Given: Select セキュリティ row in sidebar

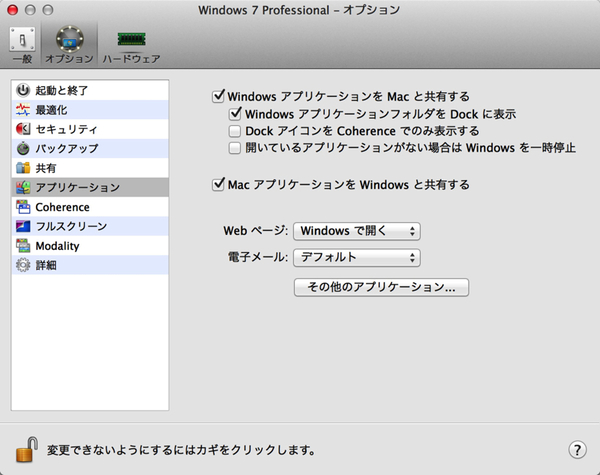Looking at the screenshot, I should 90,129.
